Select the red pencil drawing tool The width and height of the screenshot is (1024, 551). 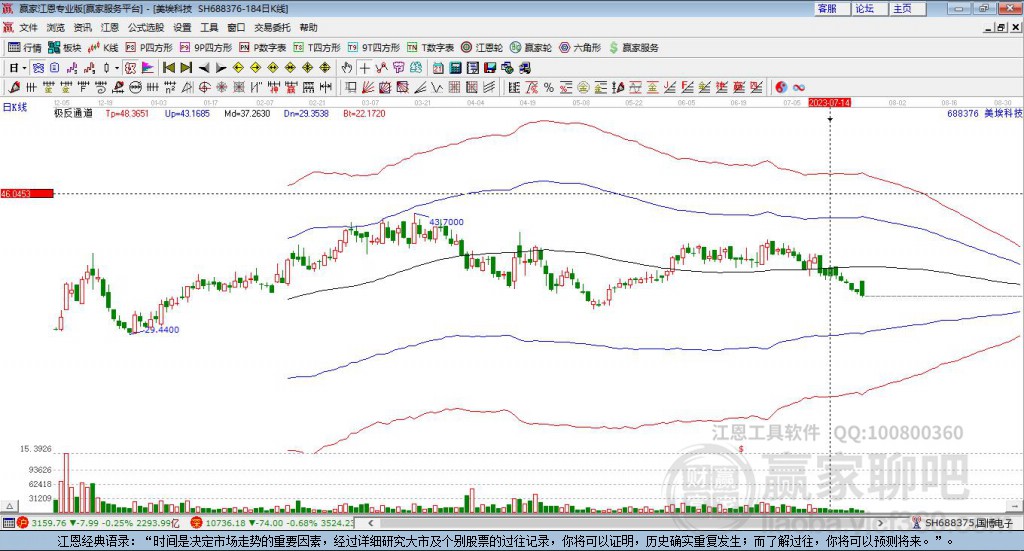pyautogui.click(x=14, y=87)
